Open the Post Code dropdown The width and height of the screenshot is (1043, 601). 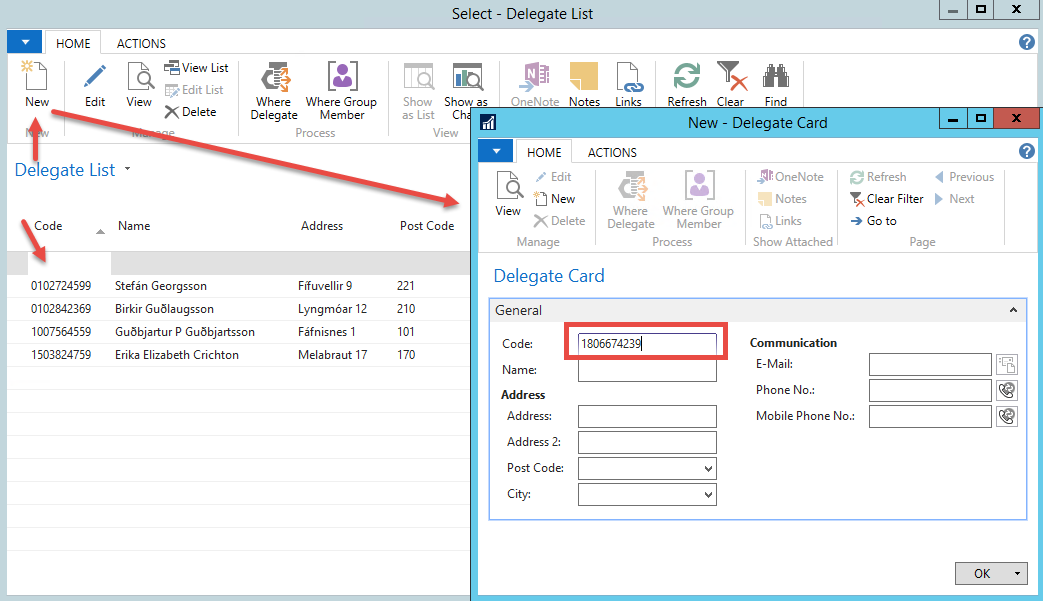tap(709, 469)
